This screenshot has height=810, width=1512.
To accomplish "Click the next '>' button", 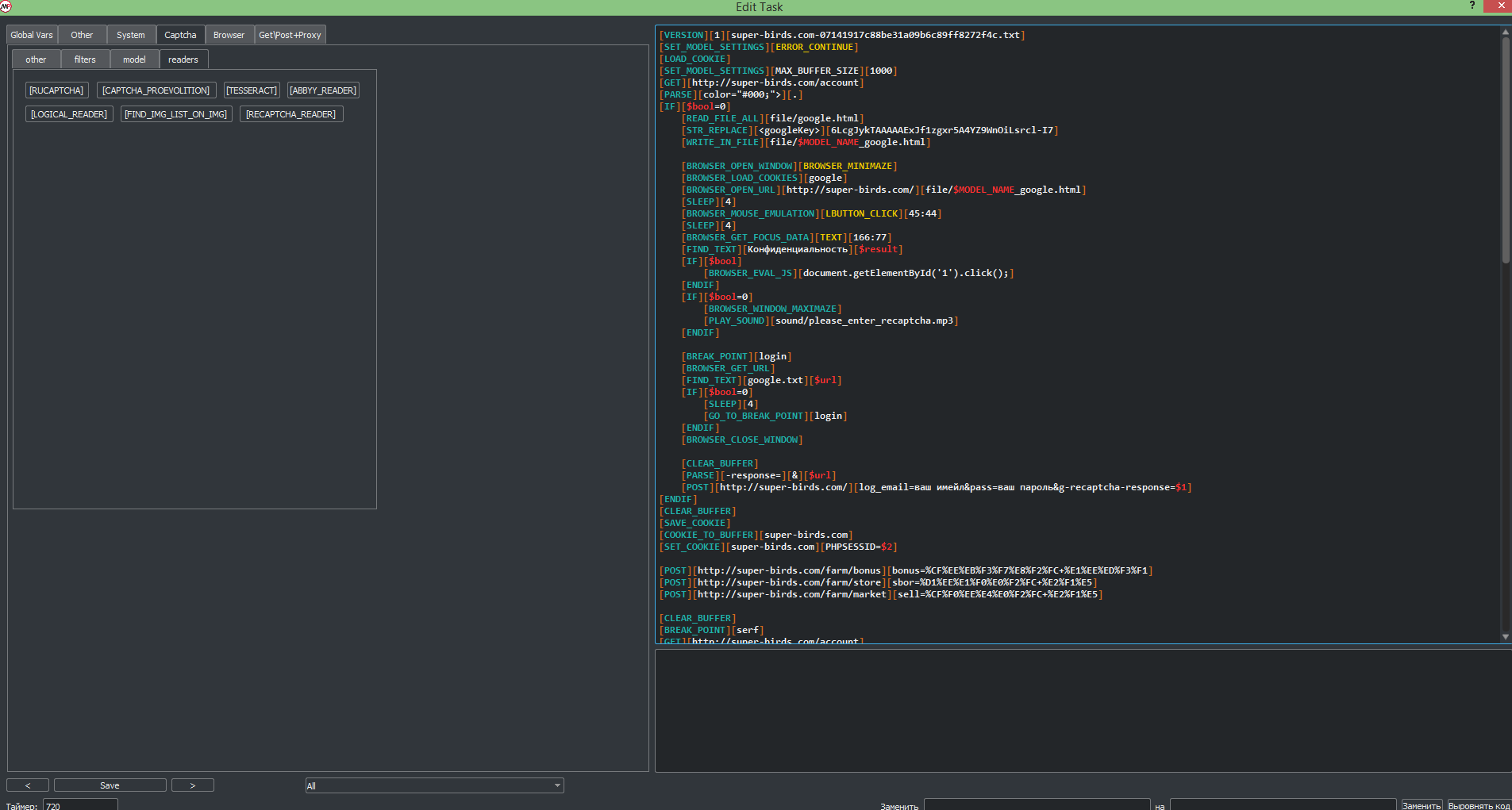I will 193,785.
